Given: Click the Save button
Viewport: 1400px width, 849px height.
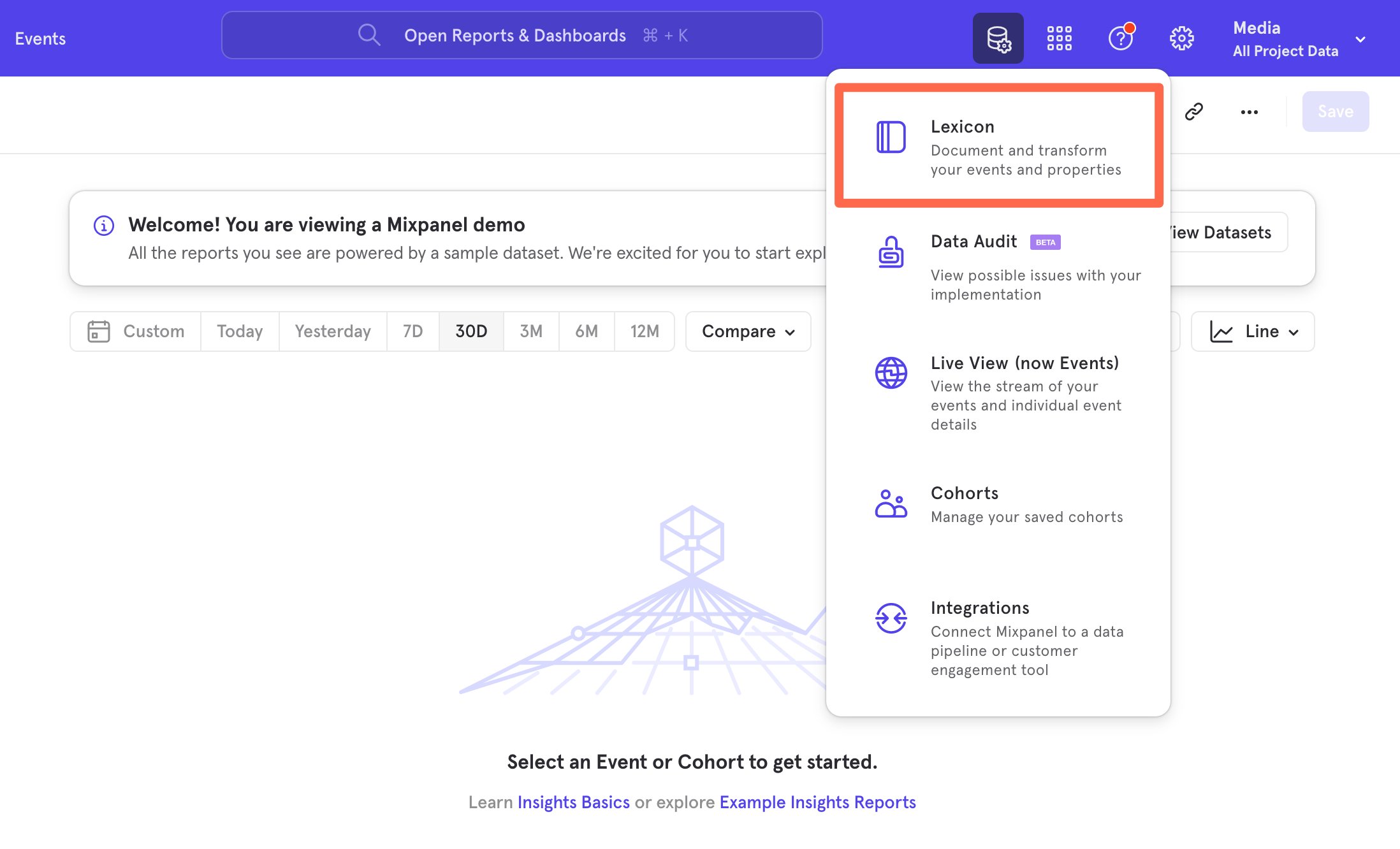Looking at the screenshot, I should [1336, 112].
